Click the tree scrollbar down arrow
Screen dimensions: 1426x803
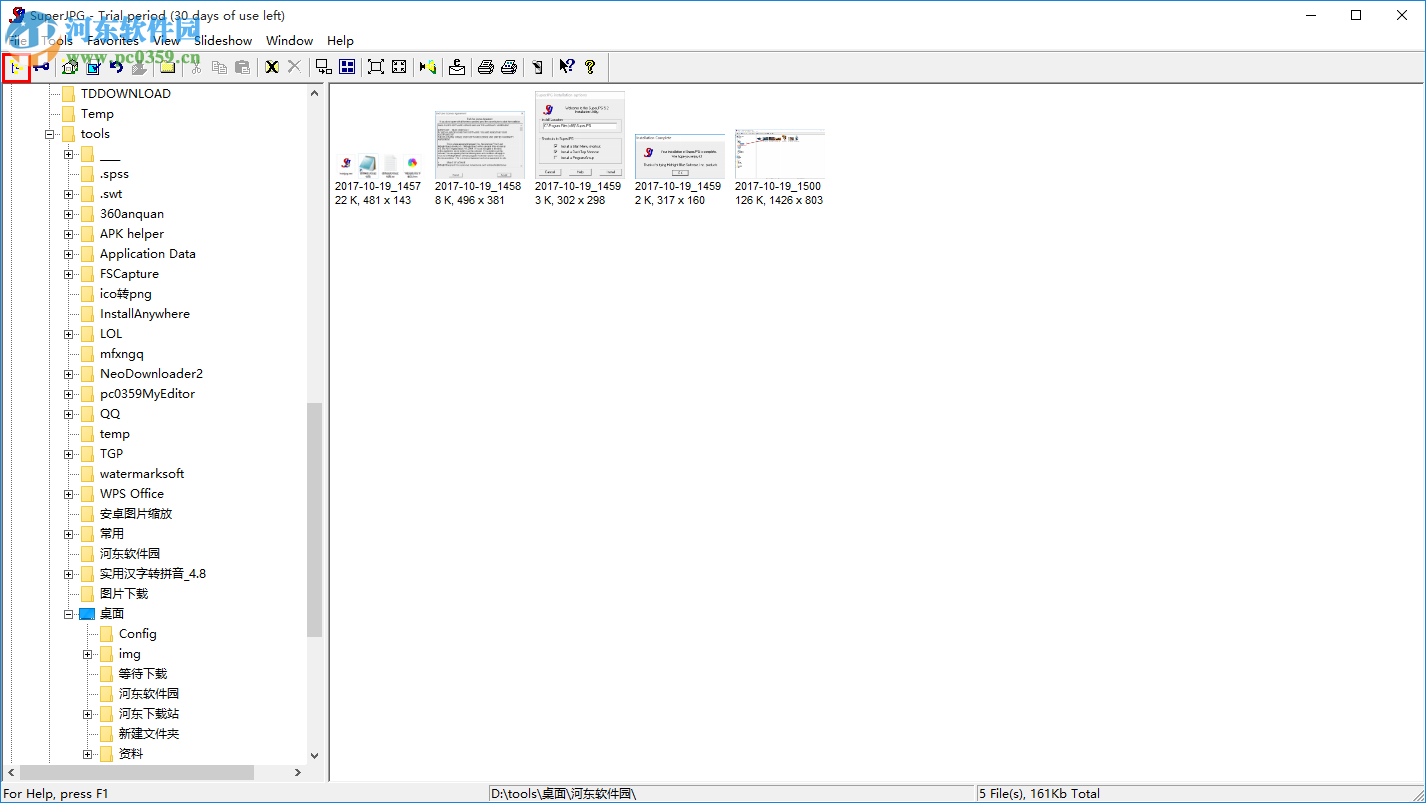click(315, 756)
